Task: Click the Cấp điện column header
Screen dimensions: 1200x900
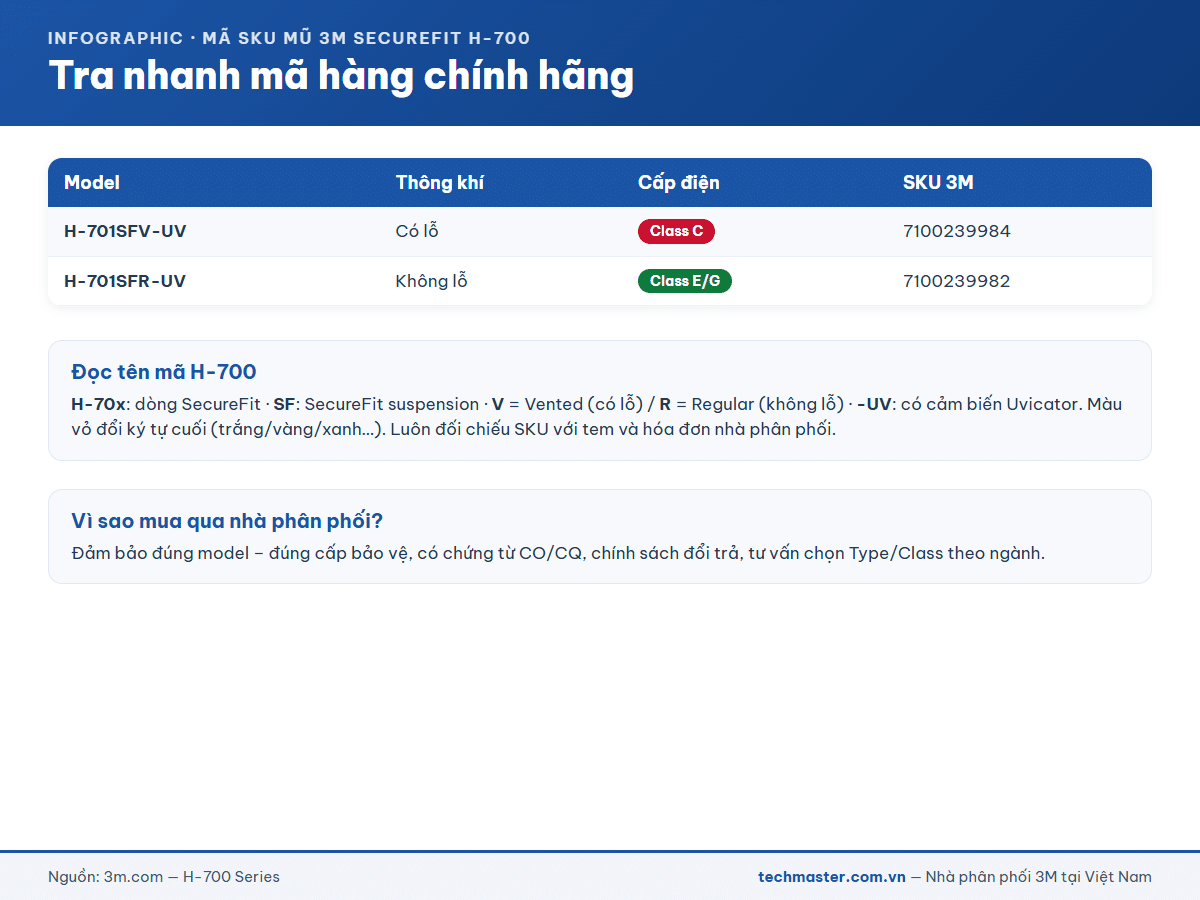Action: tap(679, 183)
